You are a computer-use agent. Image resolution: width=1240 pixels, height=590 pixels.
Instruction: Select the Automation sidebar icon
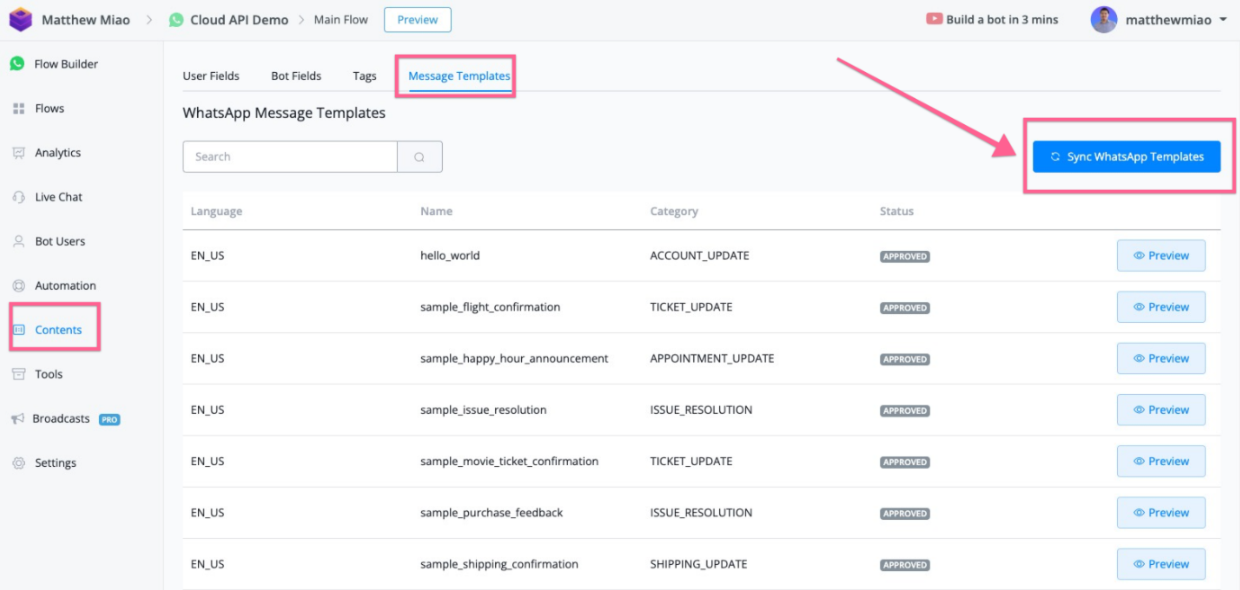(x=18, y=286)
